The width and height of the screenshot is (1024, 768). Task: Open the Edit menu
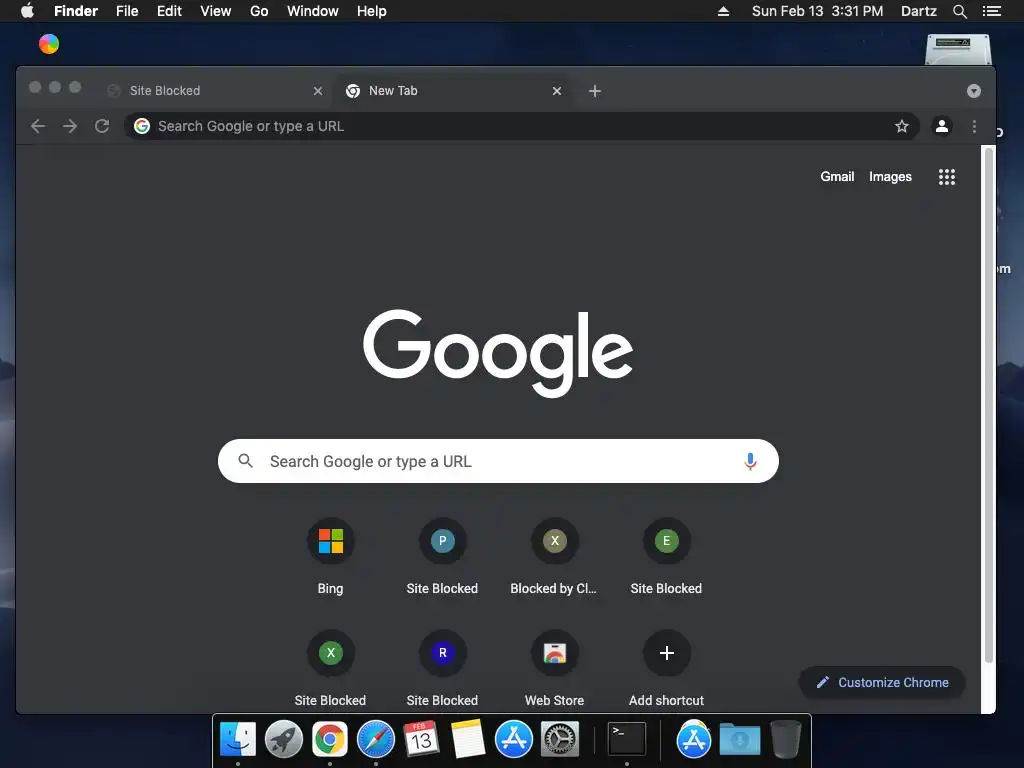click(x=169, y=11)
